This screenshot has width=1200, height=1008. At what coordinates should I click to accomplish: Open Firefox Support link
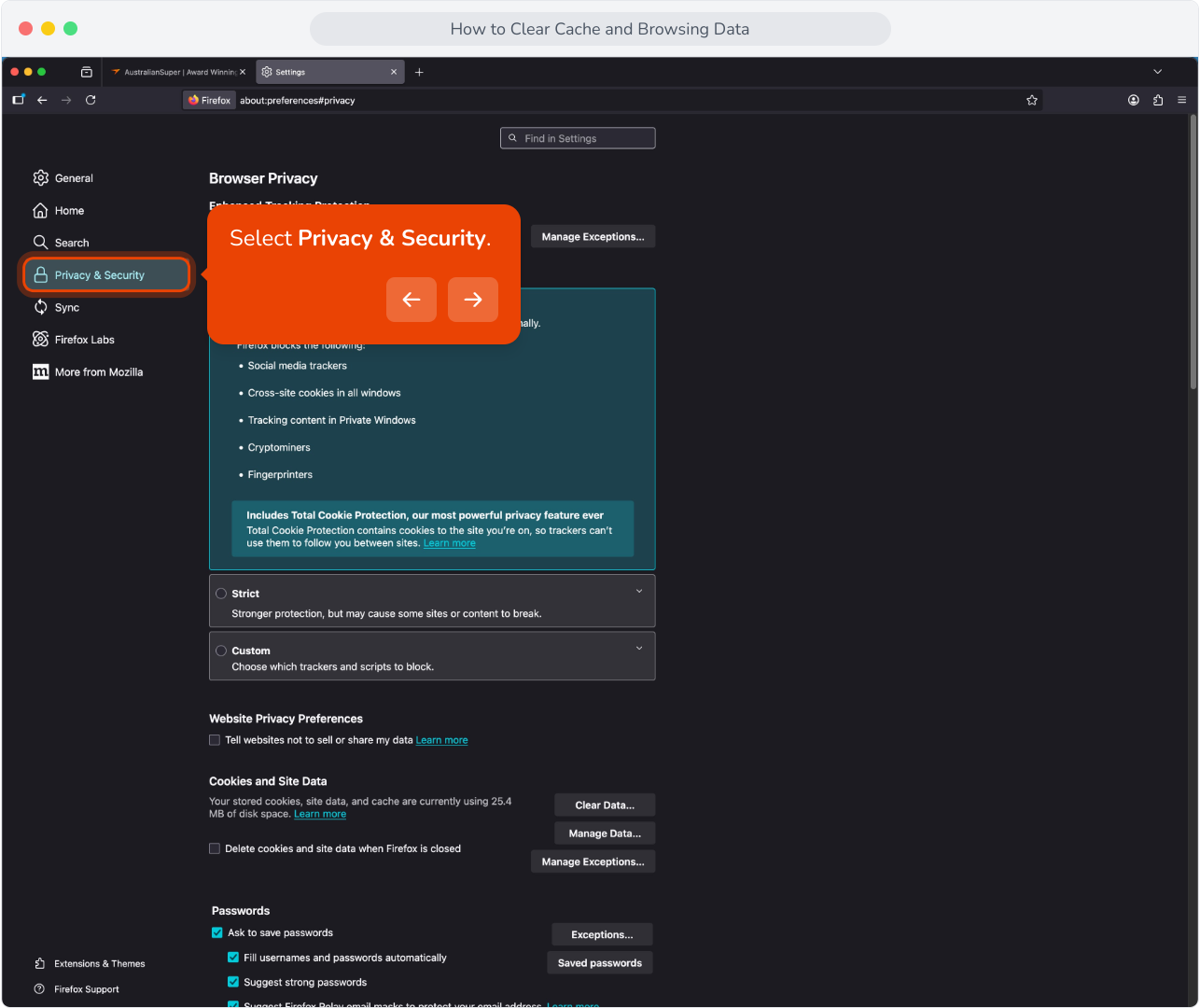coord(77,989)
